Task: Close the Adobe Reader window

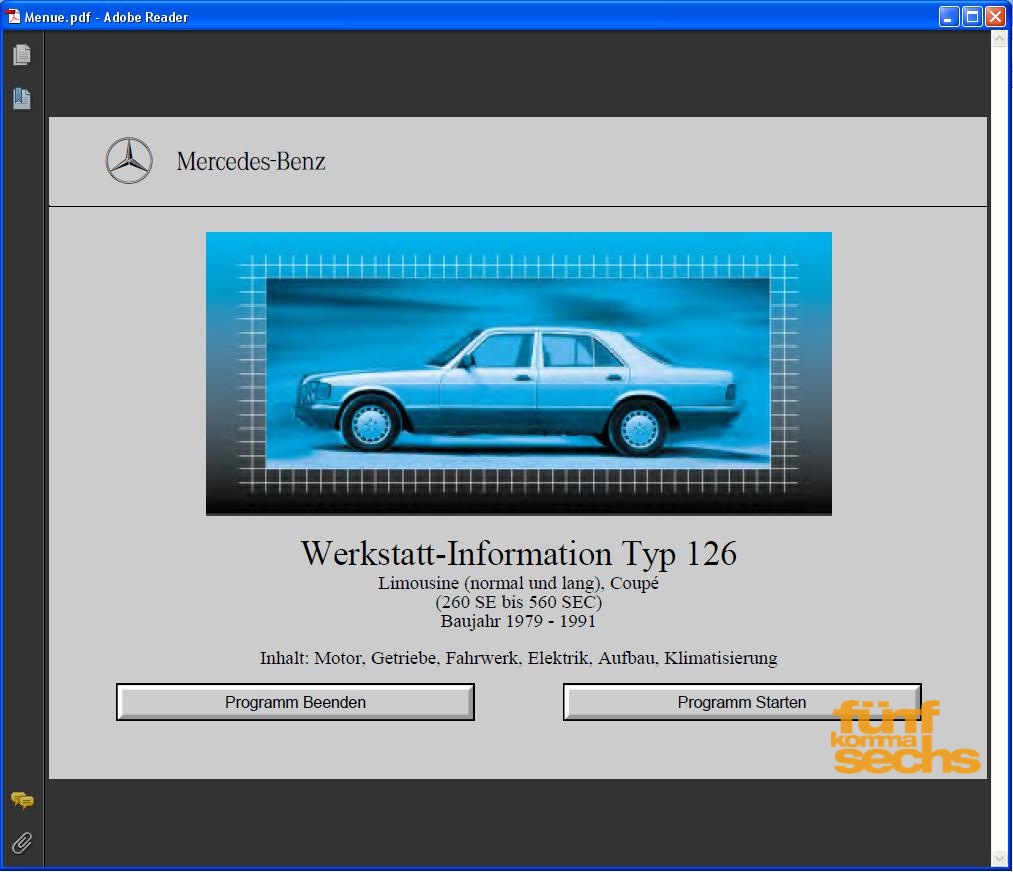Action: pos(995,16)
